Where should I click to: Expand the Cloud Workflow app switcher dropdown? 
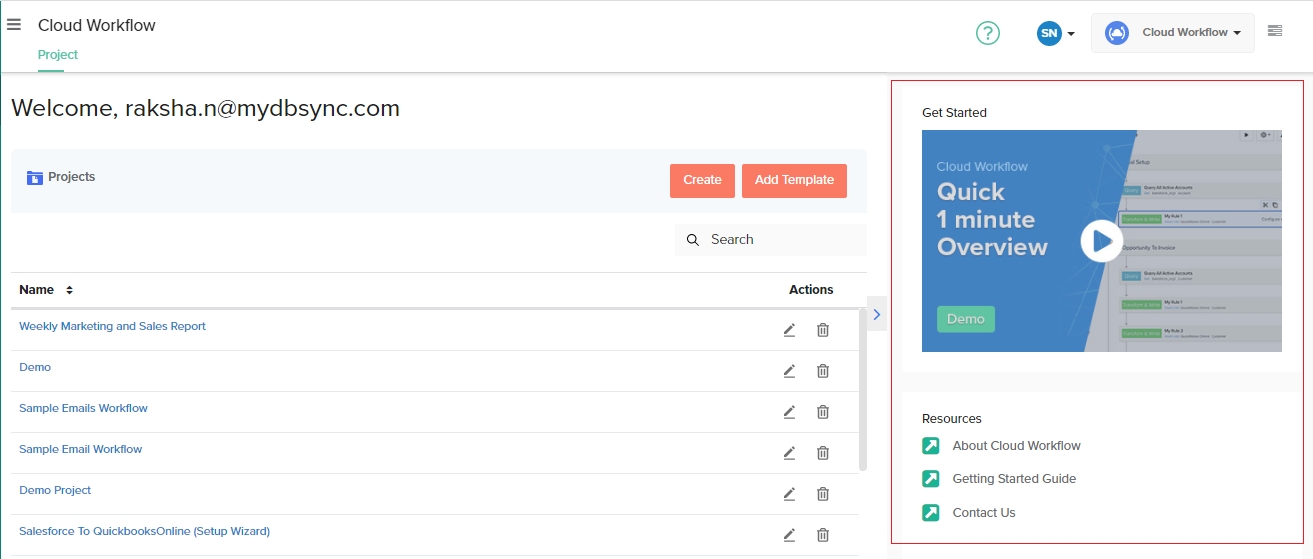click(1172, 33)
